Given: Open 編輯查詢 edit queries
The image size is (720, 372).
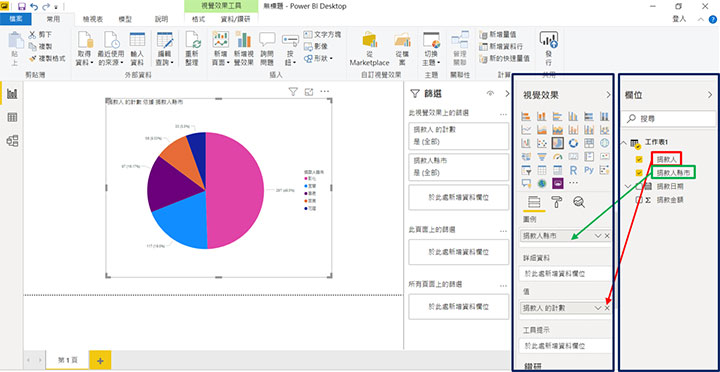Looking at the screenshot, I should point(165,49).
